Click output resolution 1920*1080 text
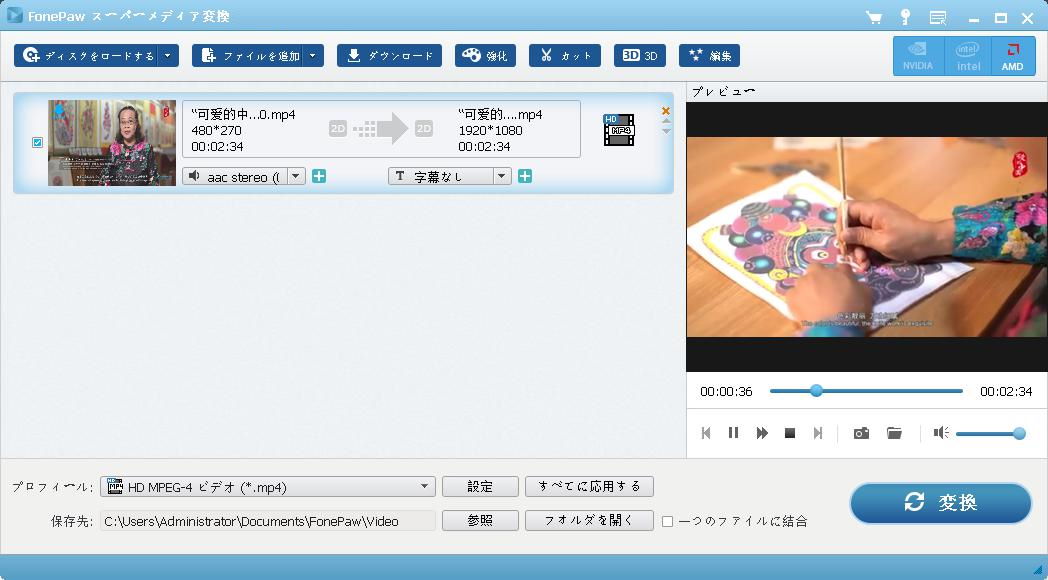 491,130
